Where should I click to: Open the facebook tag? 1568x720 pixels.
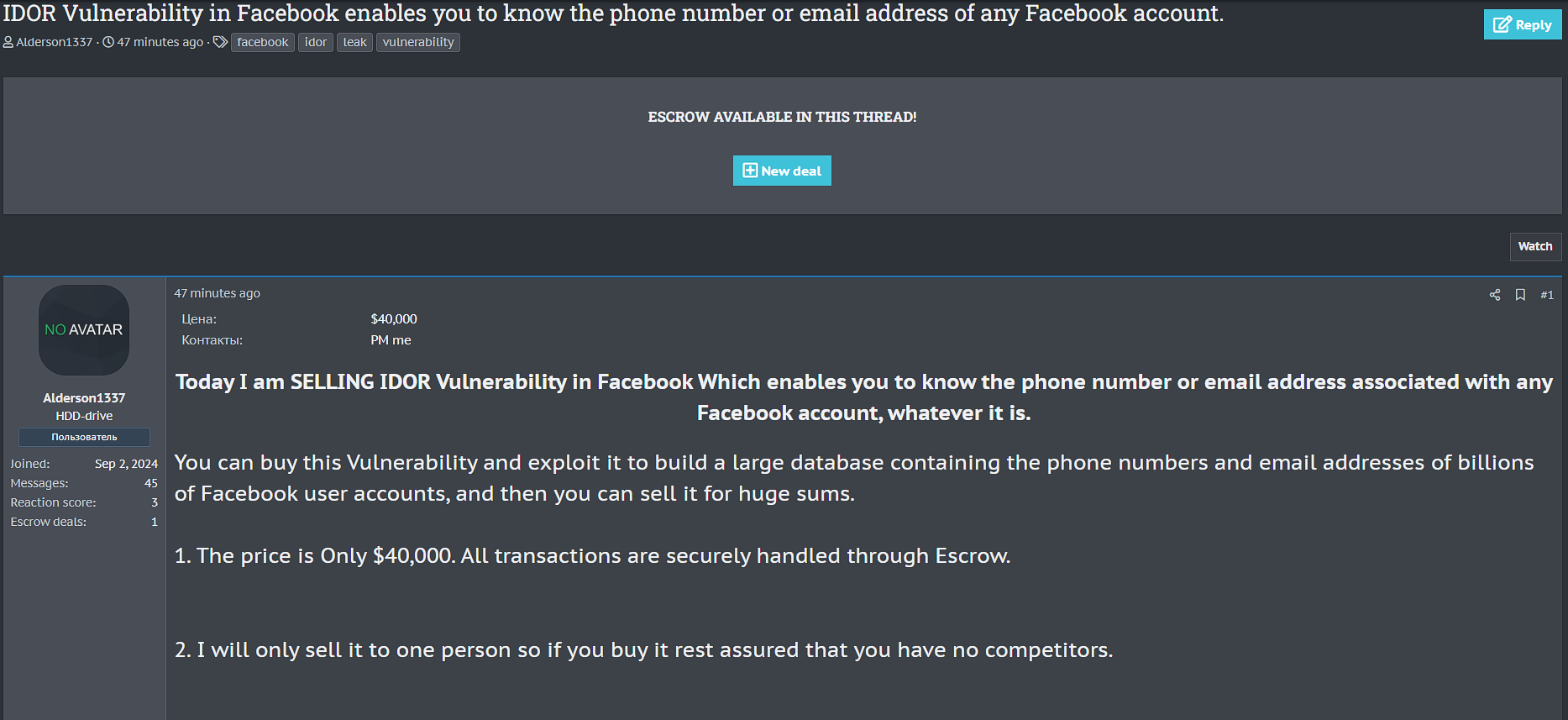click(262, 42)
